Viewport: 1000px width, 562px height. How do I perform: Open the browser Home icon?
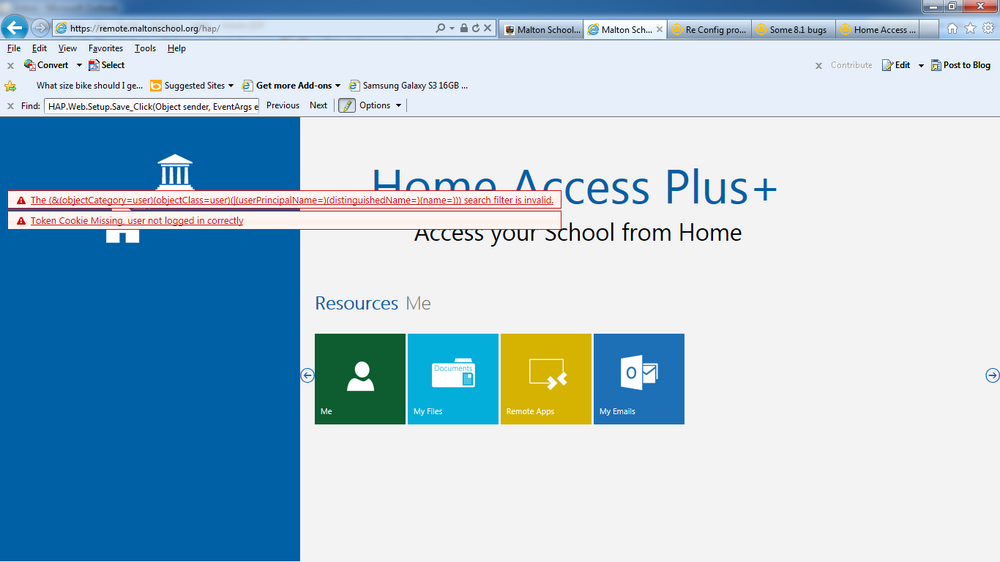952,28
